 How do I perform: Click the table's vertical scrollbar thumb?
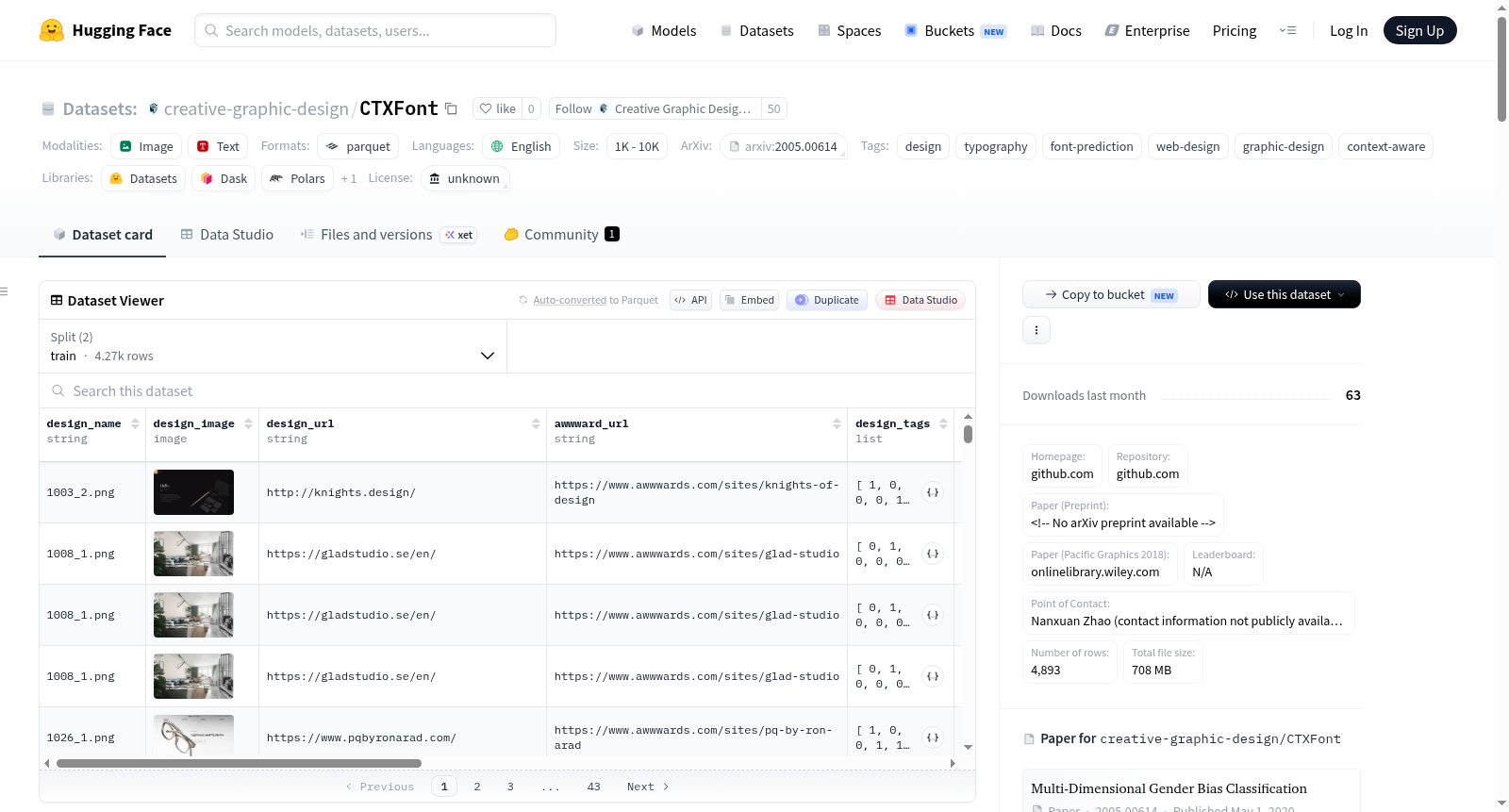click(968, 434)
